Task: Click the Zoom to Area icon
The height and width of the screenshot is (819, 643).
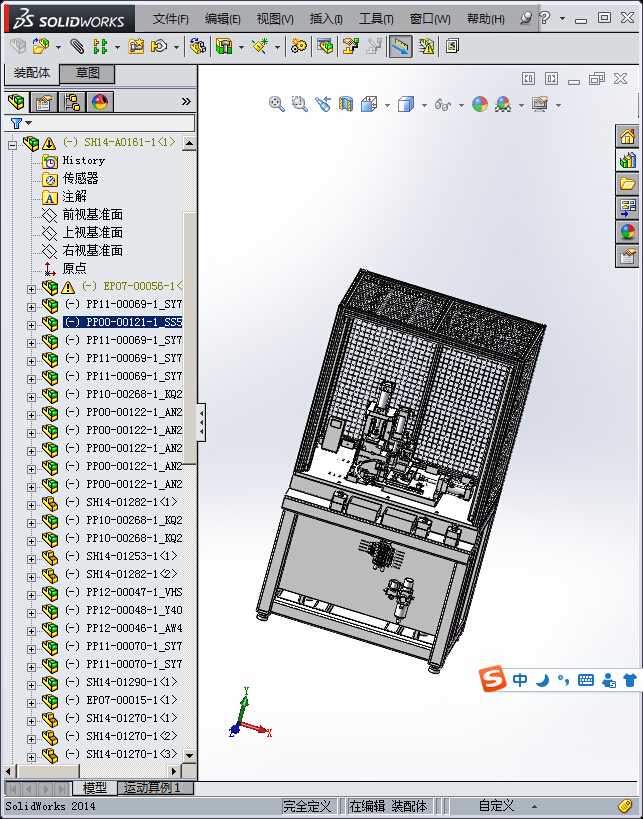Action: pyautogui.click(x=299, y=104)
